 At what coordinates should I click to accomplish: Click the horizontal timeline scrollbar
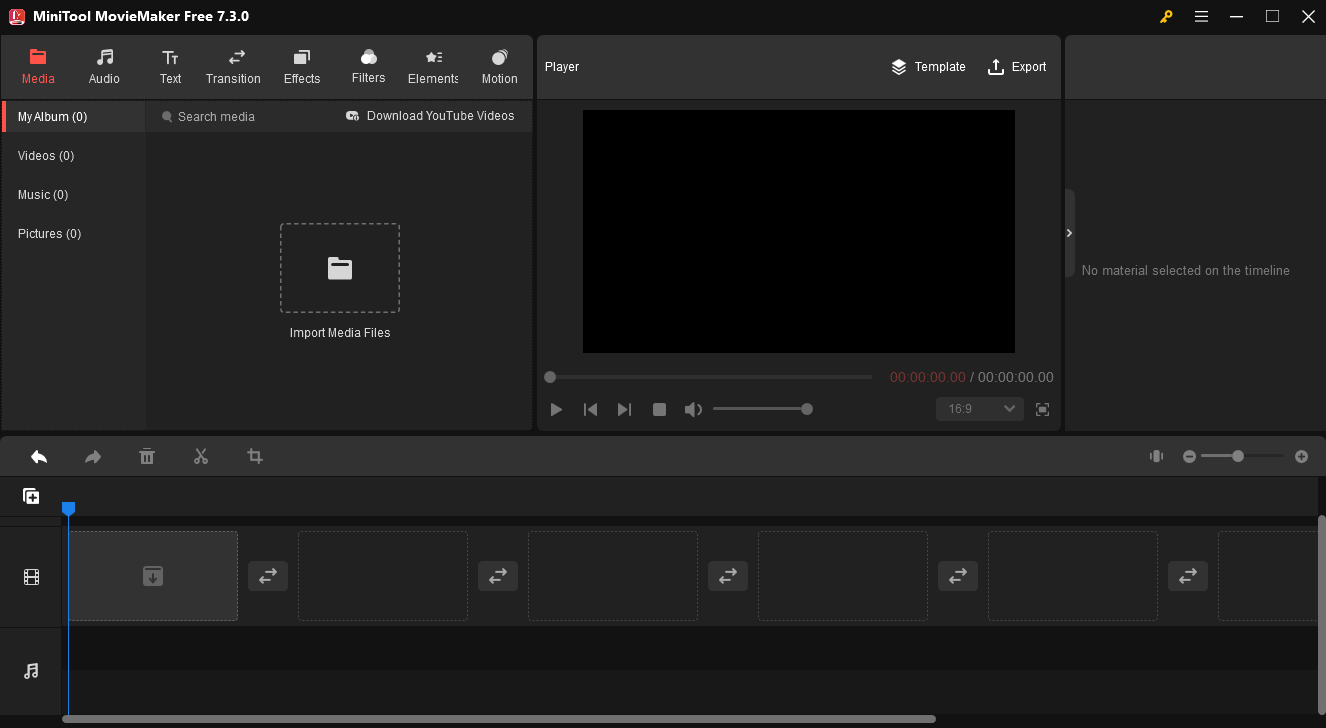(499, 719)
